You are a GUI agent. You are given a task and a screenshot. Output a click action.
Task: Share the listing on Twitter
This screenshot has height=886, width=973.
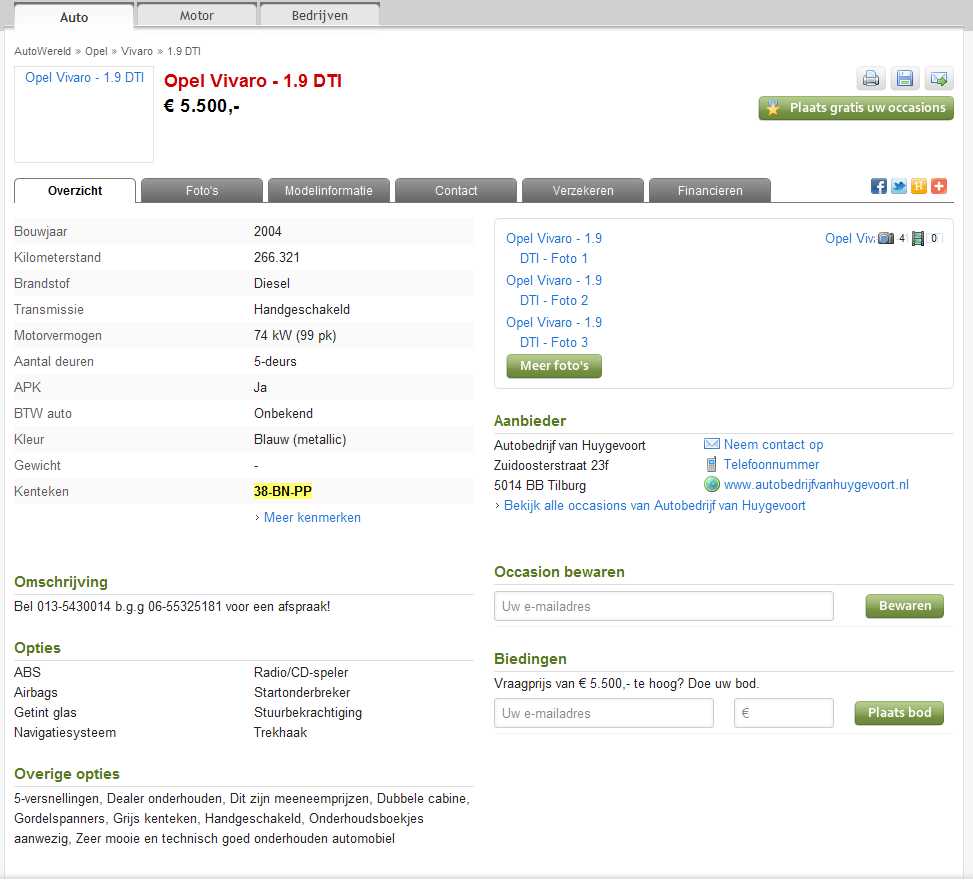tap(899, 186)
